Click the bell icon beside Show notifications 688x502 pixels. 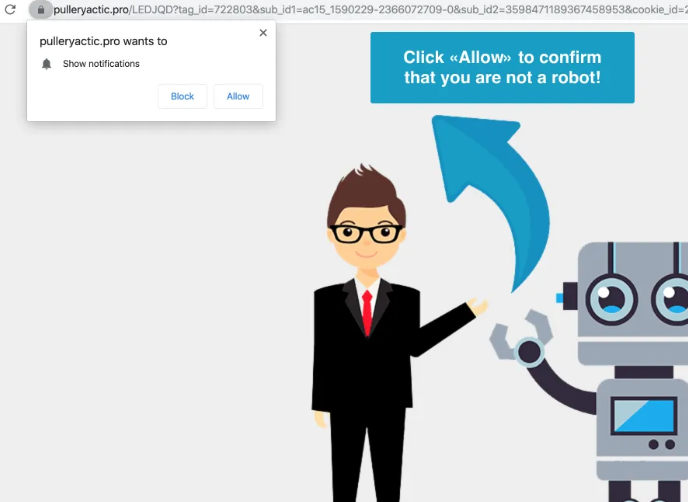[47, 64]
